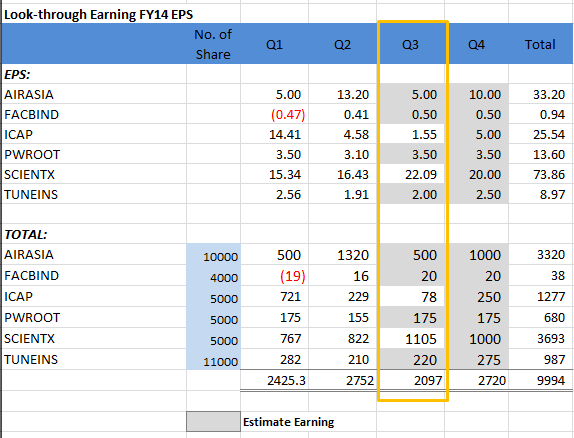574x438 pixels.
Task: Select SCIENTX Q2 earnings 822
Action: (358, 338)
